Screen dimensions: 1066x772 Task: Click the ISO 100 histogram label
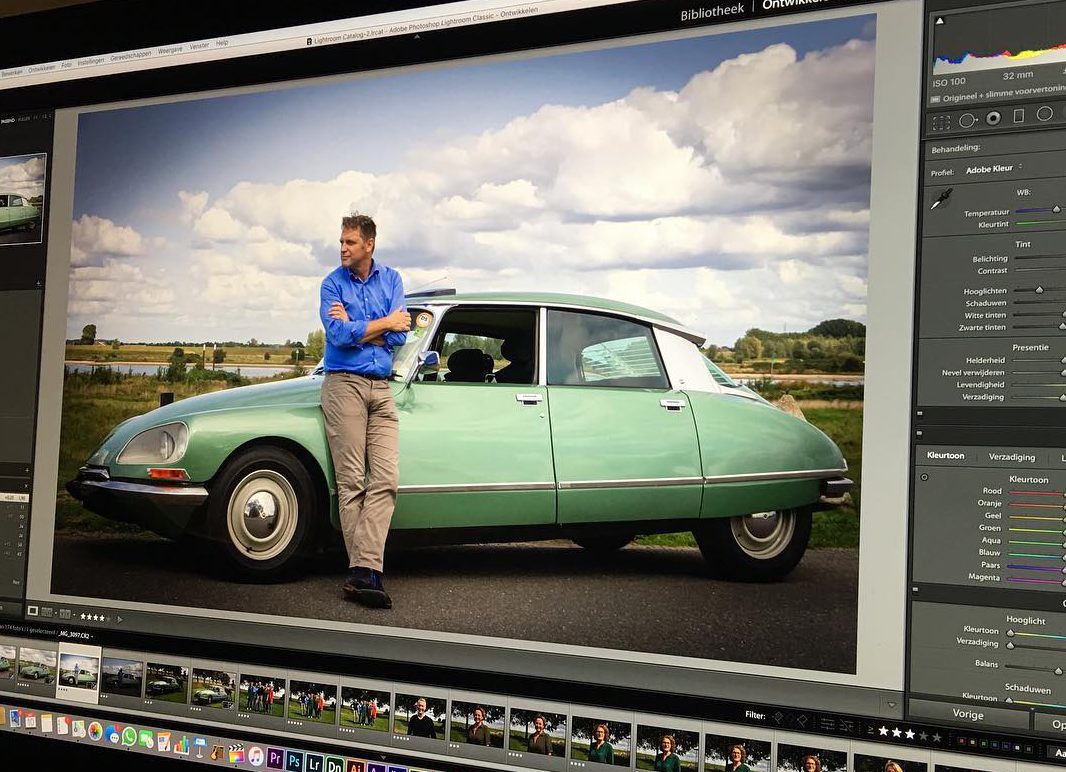click(x=949, y=82)
